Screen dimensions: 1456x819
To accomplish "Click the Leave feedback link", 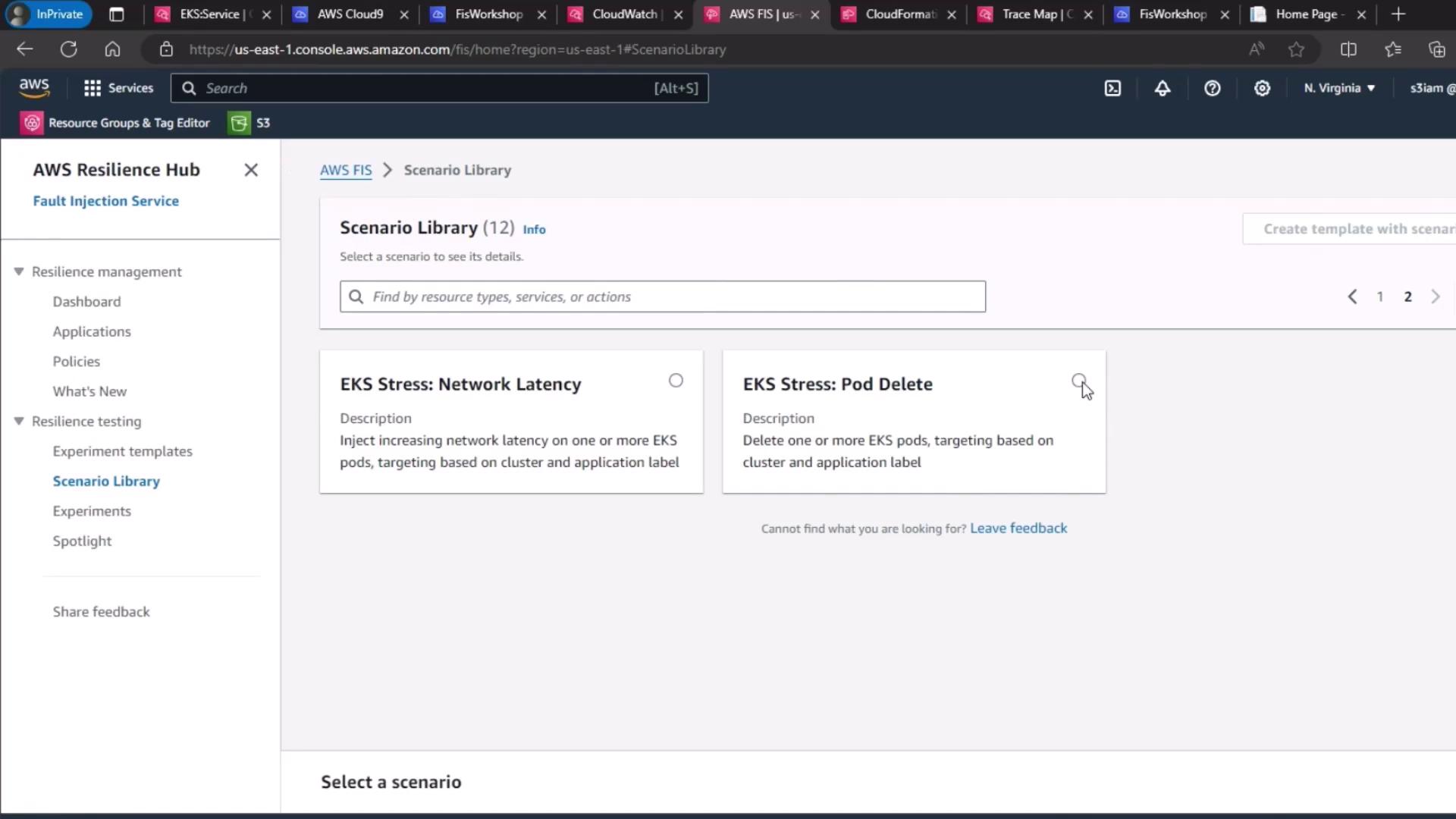I will [x=1018, y=528].
